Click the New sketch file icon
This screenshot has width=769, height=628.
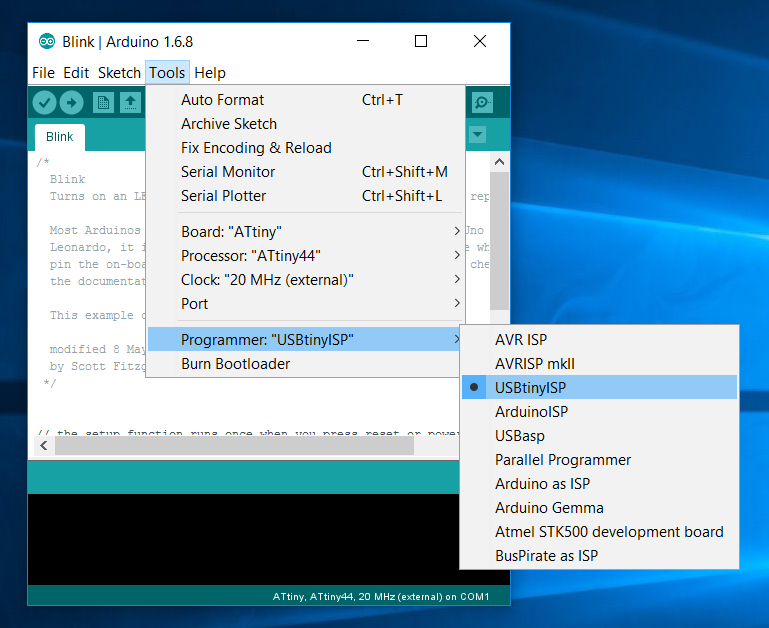pos(103,103)
